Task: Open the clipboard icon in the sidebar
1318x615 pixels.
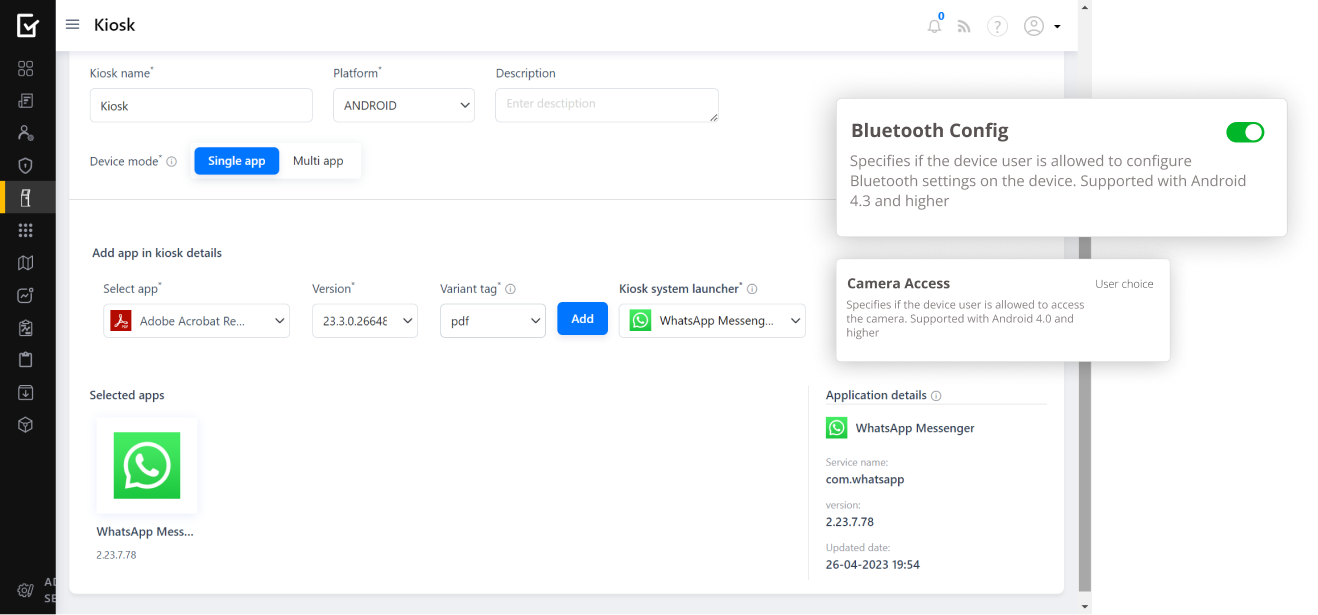Action: point(26,360)
